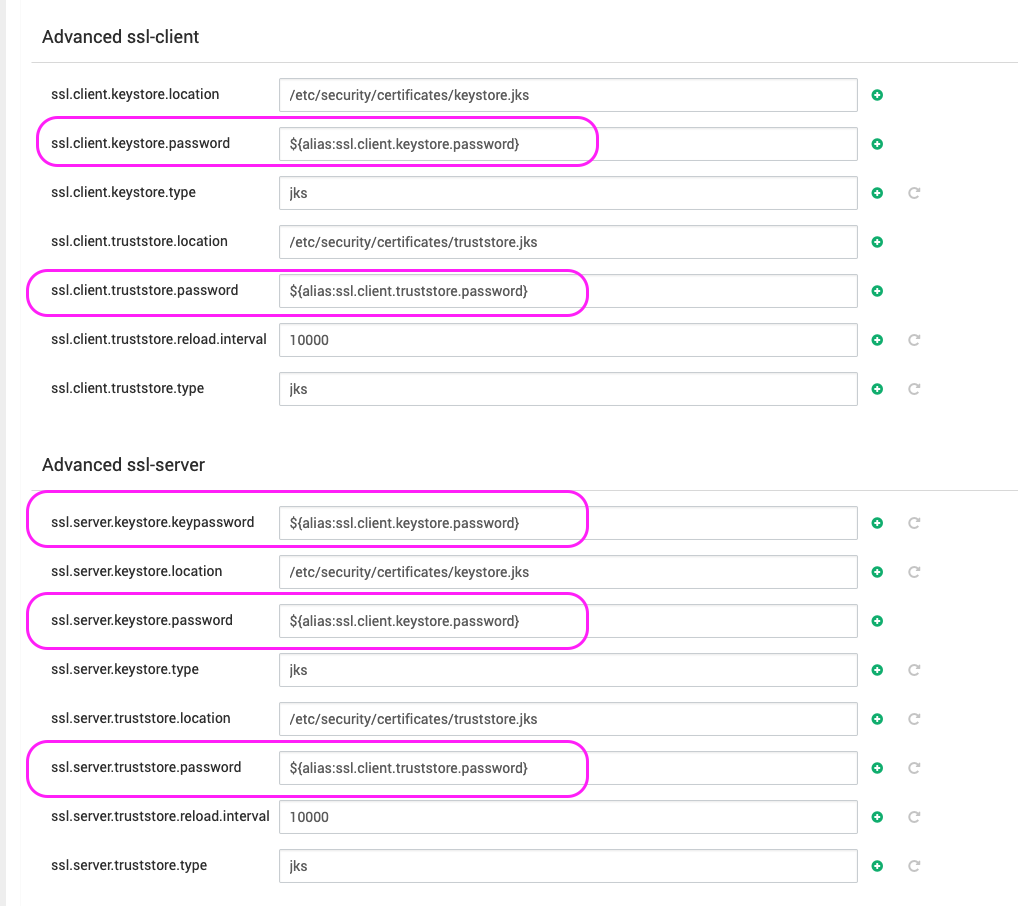Click green plus icon beside ssl.client.keystore.password
1018x906 pixels.
pos(877,144)
